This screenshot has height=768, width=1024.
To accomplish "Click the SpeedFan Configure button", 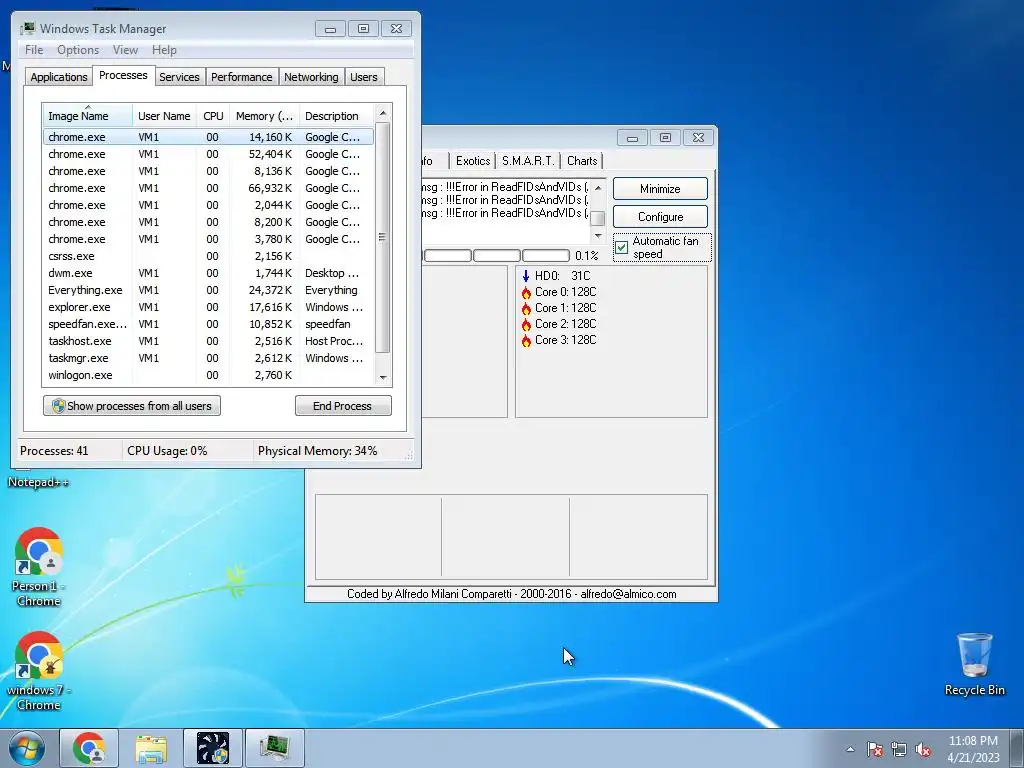I will coord(660,217).
